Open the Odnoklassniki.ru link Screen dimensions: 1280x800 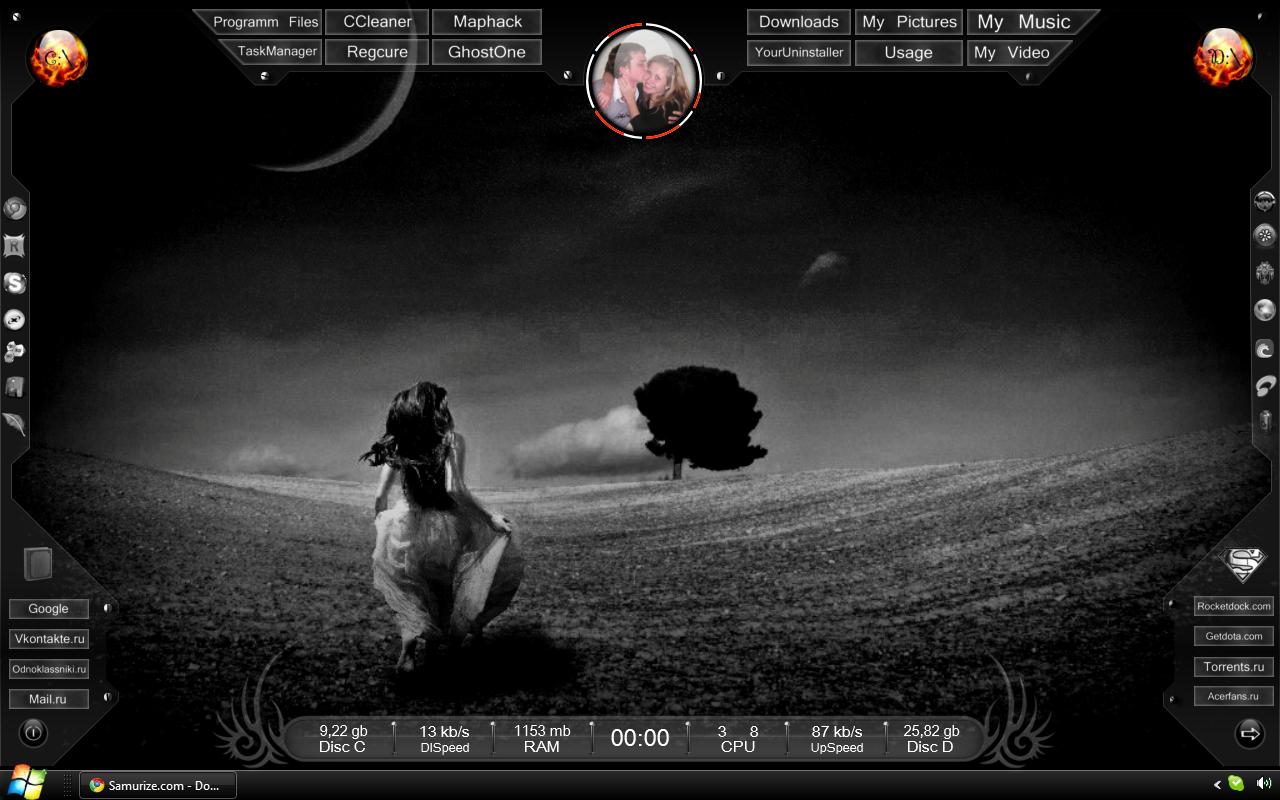pyautogui.click(x=48, y=669)
